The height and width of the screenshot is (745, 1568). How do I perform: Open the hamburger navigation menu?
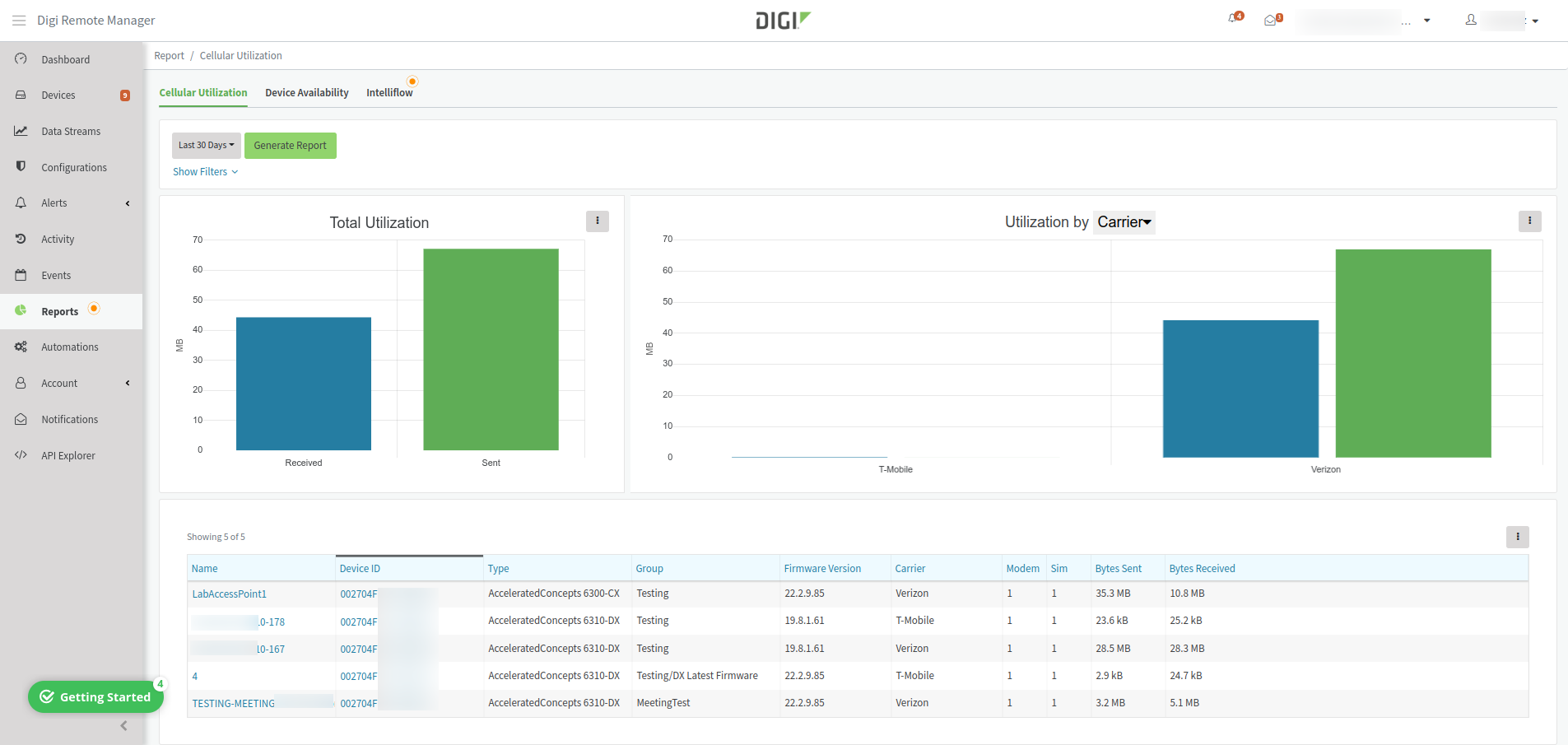19,21
